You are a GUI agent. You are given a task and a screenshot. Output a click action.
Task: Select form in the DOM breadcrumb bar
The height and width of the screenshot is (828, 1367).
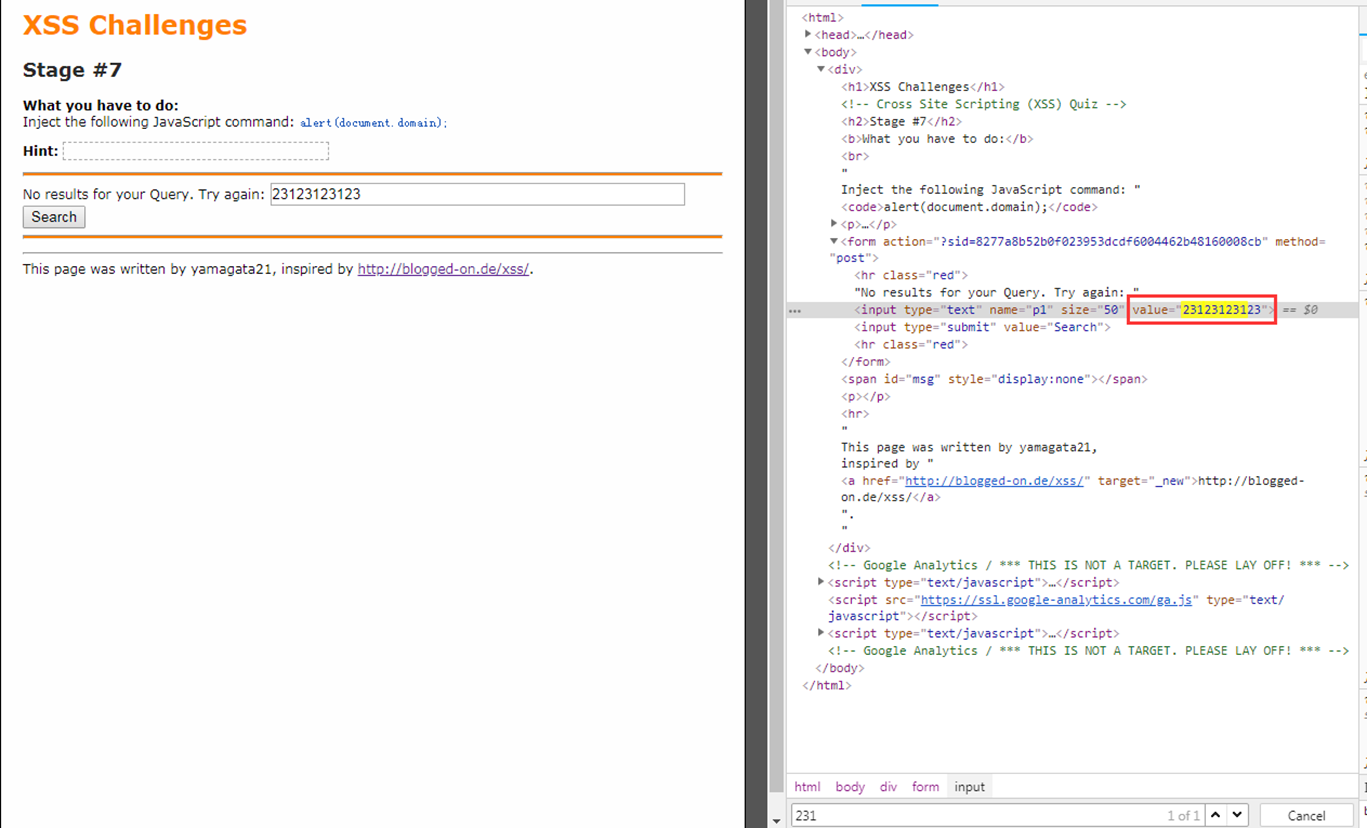925,787
